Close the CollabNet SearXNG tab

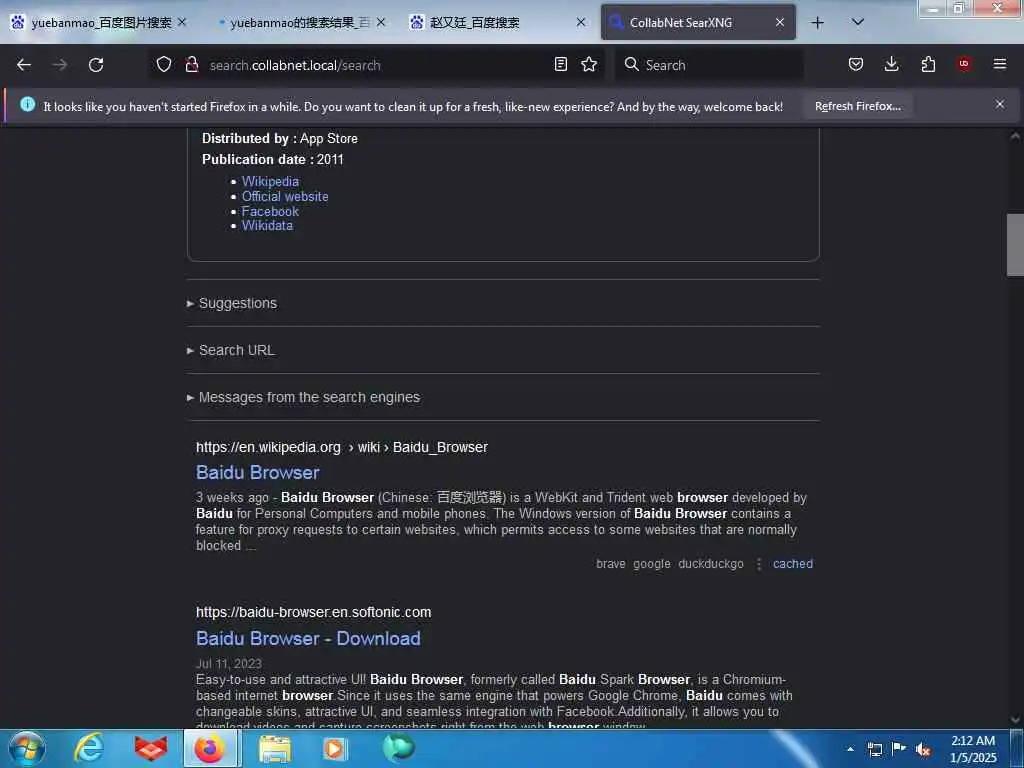pyautogui.click(x=780, y=22)
